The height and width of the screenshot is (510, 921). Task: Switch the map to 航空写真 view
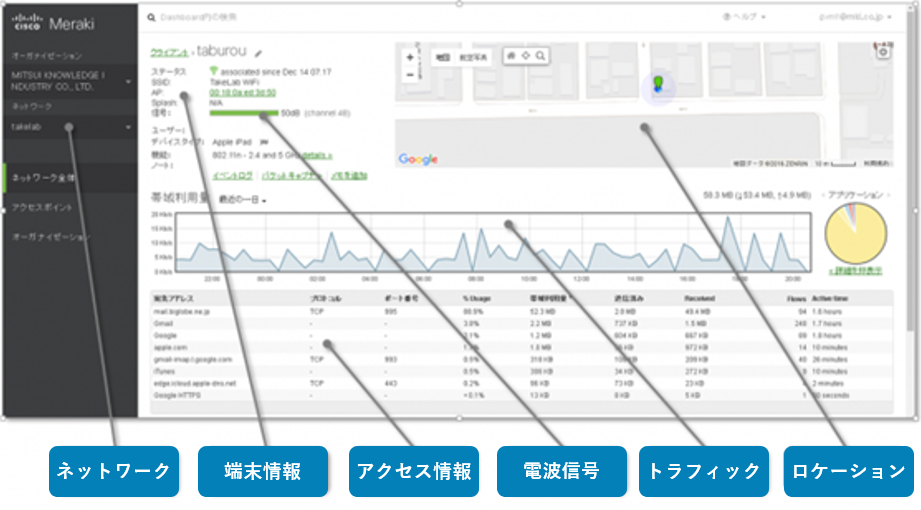tap(473, 58)
